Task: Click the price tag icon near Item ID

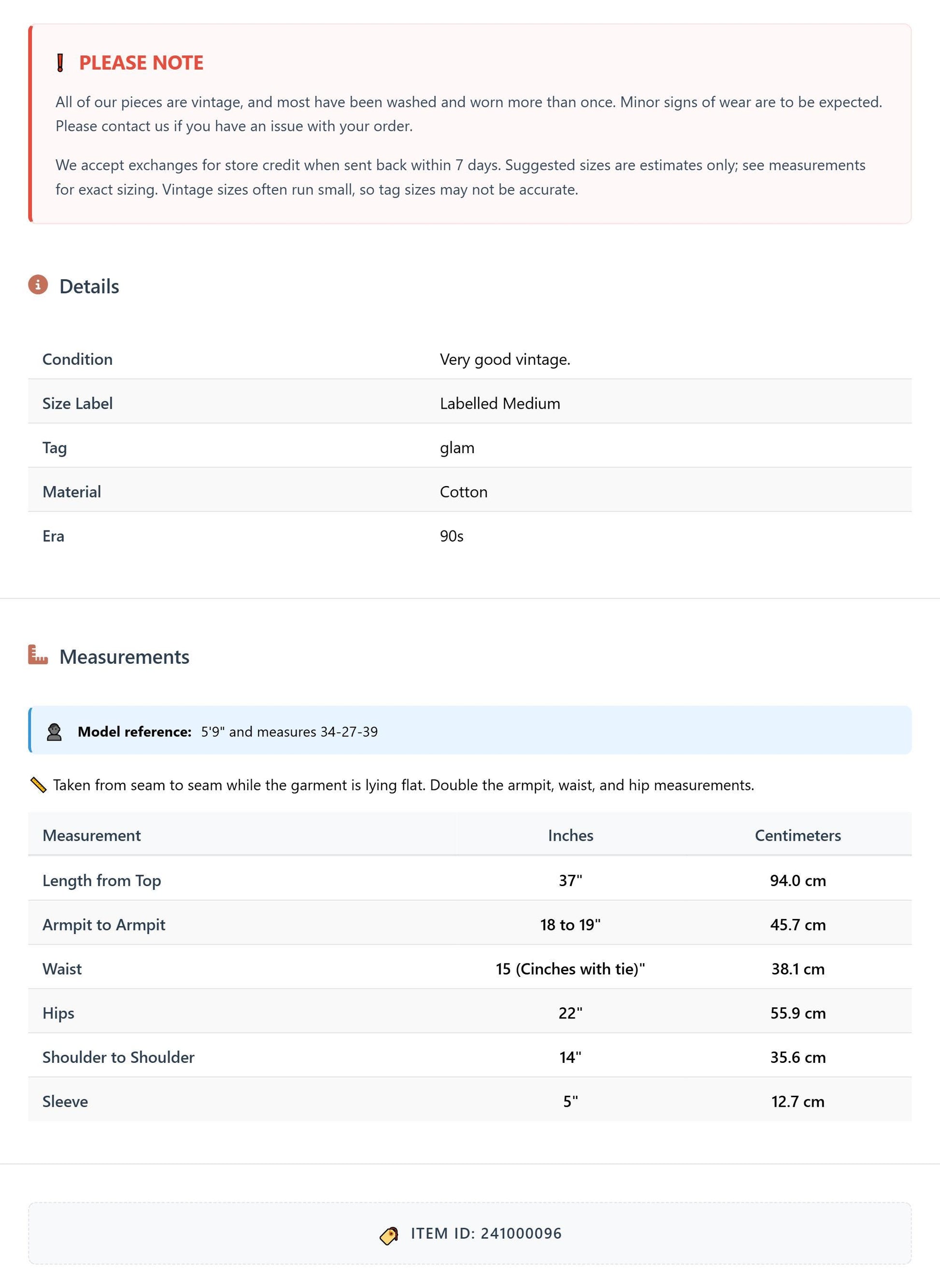Action: (389, 1235)
